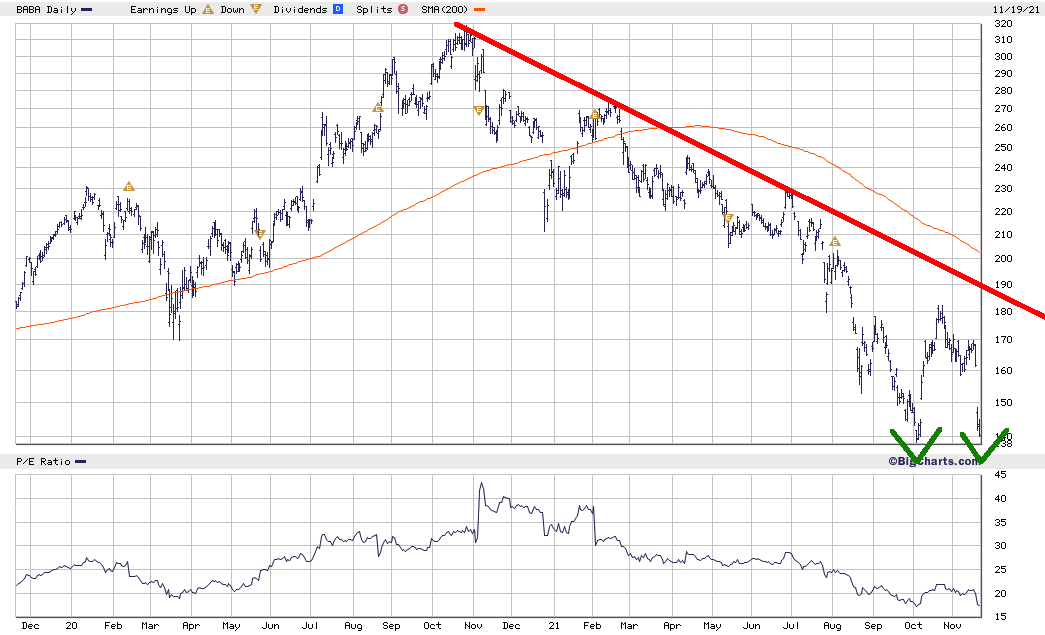Click the 35 label on P/E axis
Screen dimensions: 1045x635
(x=1000, y=523)
